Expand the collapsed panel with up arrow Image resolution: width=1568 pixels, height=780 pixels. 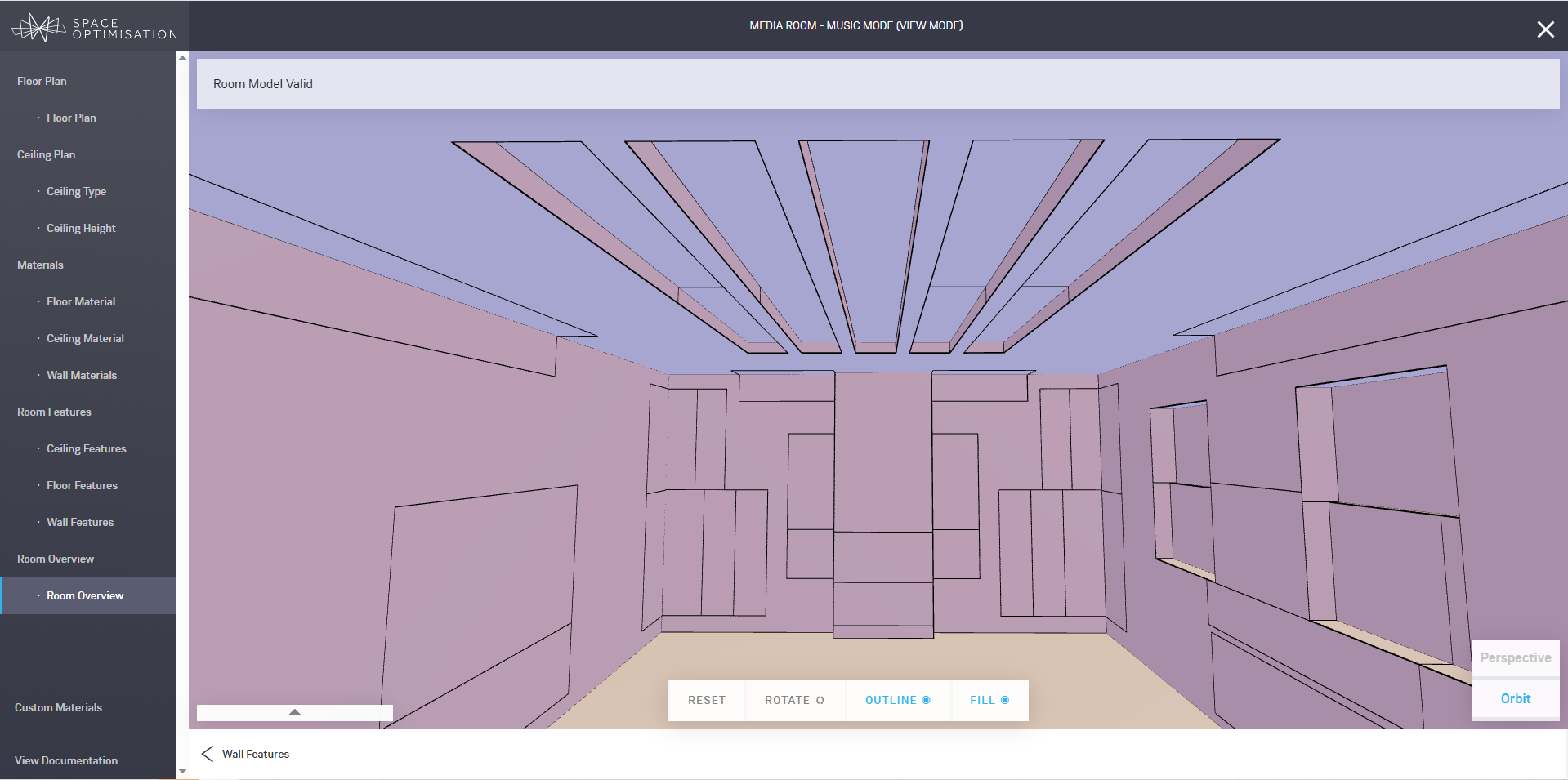295,713
